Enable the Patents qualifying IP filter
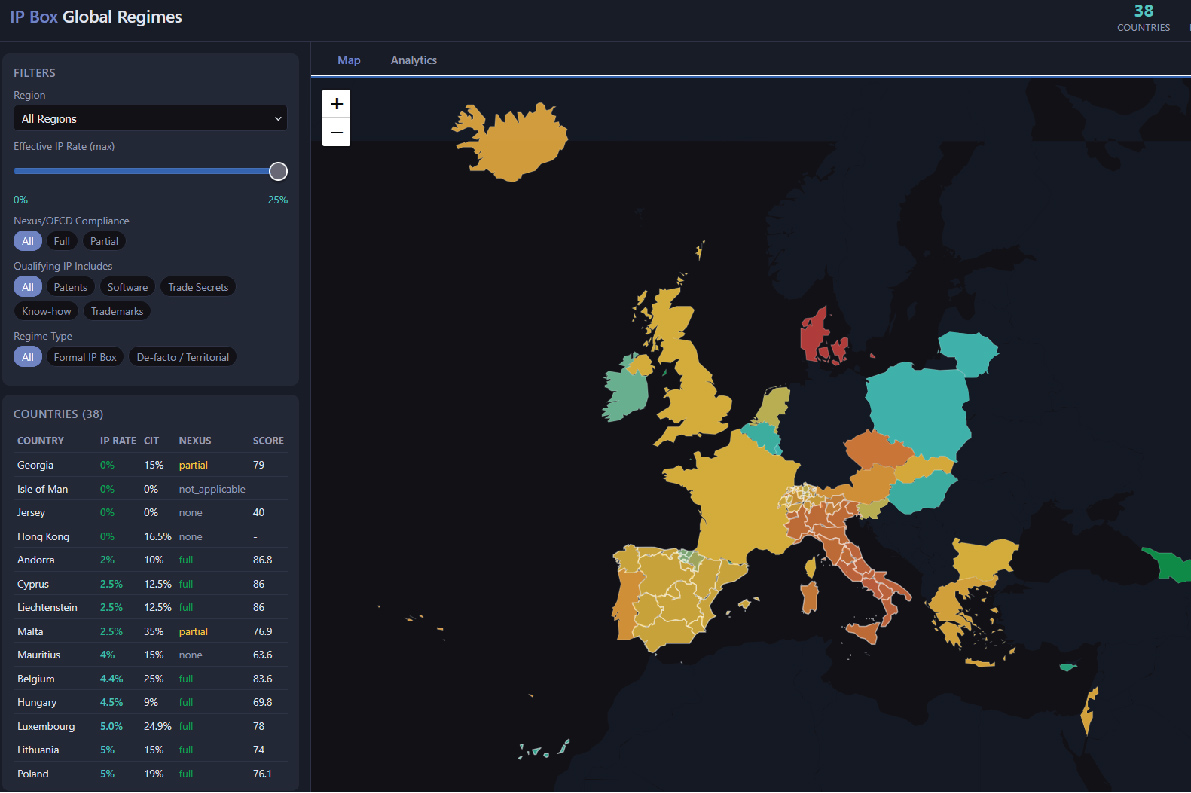The width and height of the screenshot is (1191, 793). [x=70, y=287]
